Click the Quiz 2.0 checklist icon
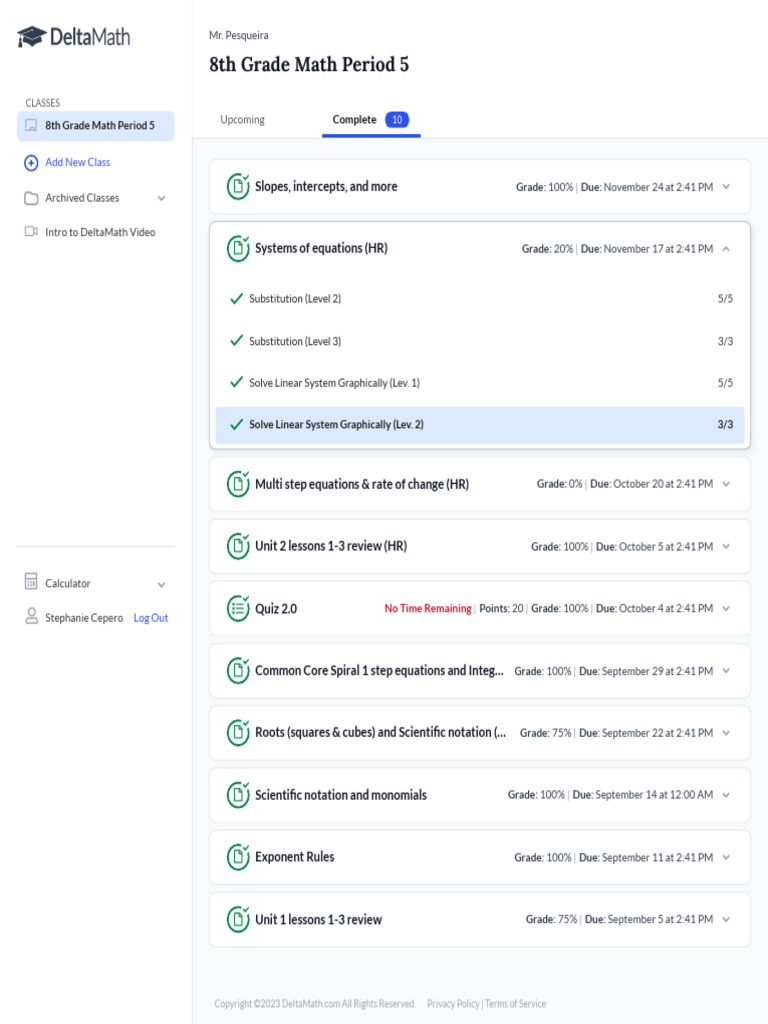Screen dimensions: 768x1024 pyautogui.click(x=238, y=608)
